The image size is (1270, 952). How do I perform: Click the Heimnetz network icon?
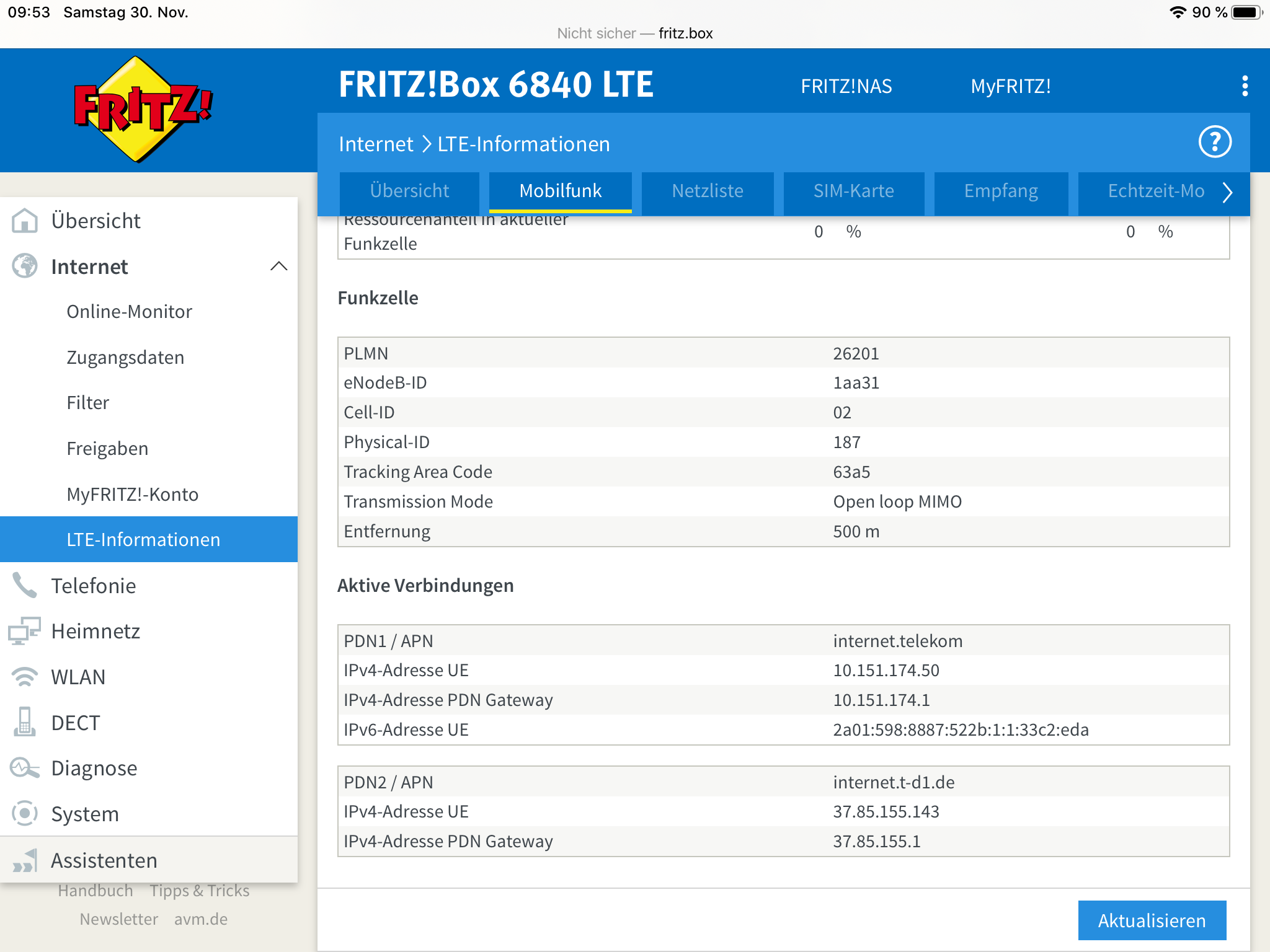pos(25,631)
